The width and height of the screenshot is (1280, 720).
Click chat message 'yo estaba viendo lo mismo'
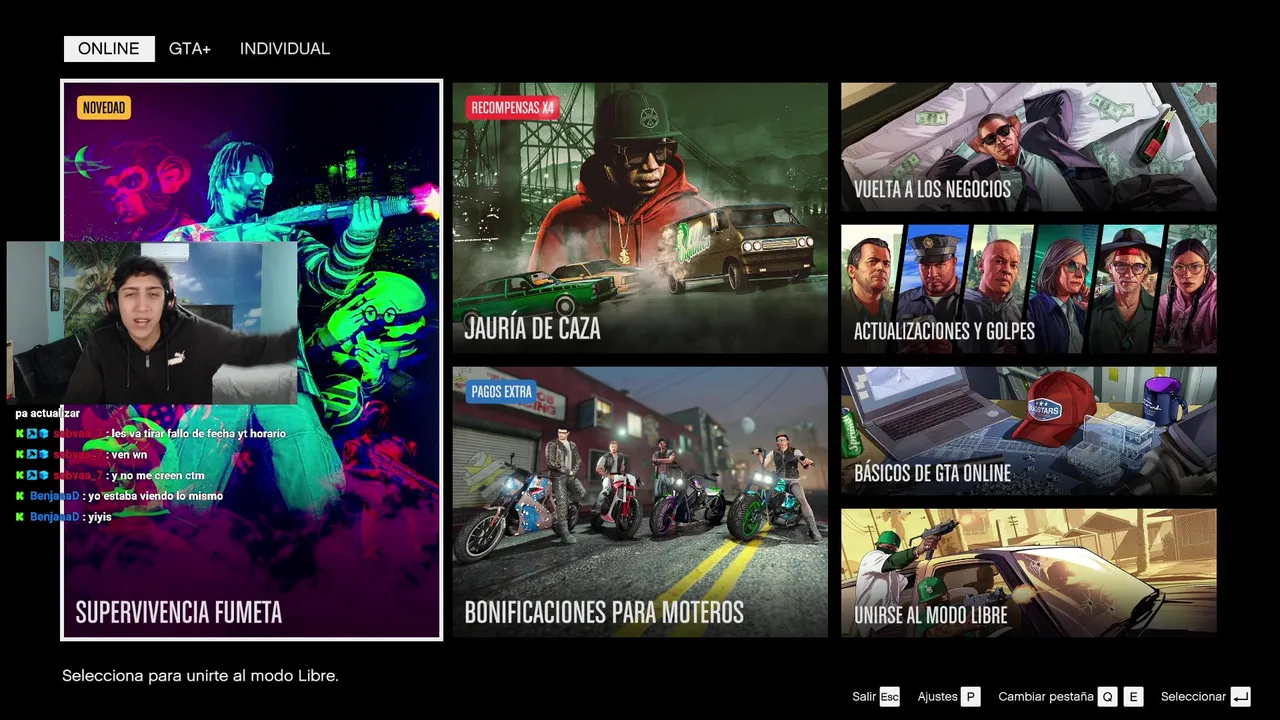coord(155,496)
